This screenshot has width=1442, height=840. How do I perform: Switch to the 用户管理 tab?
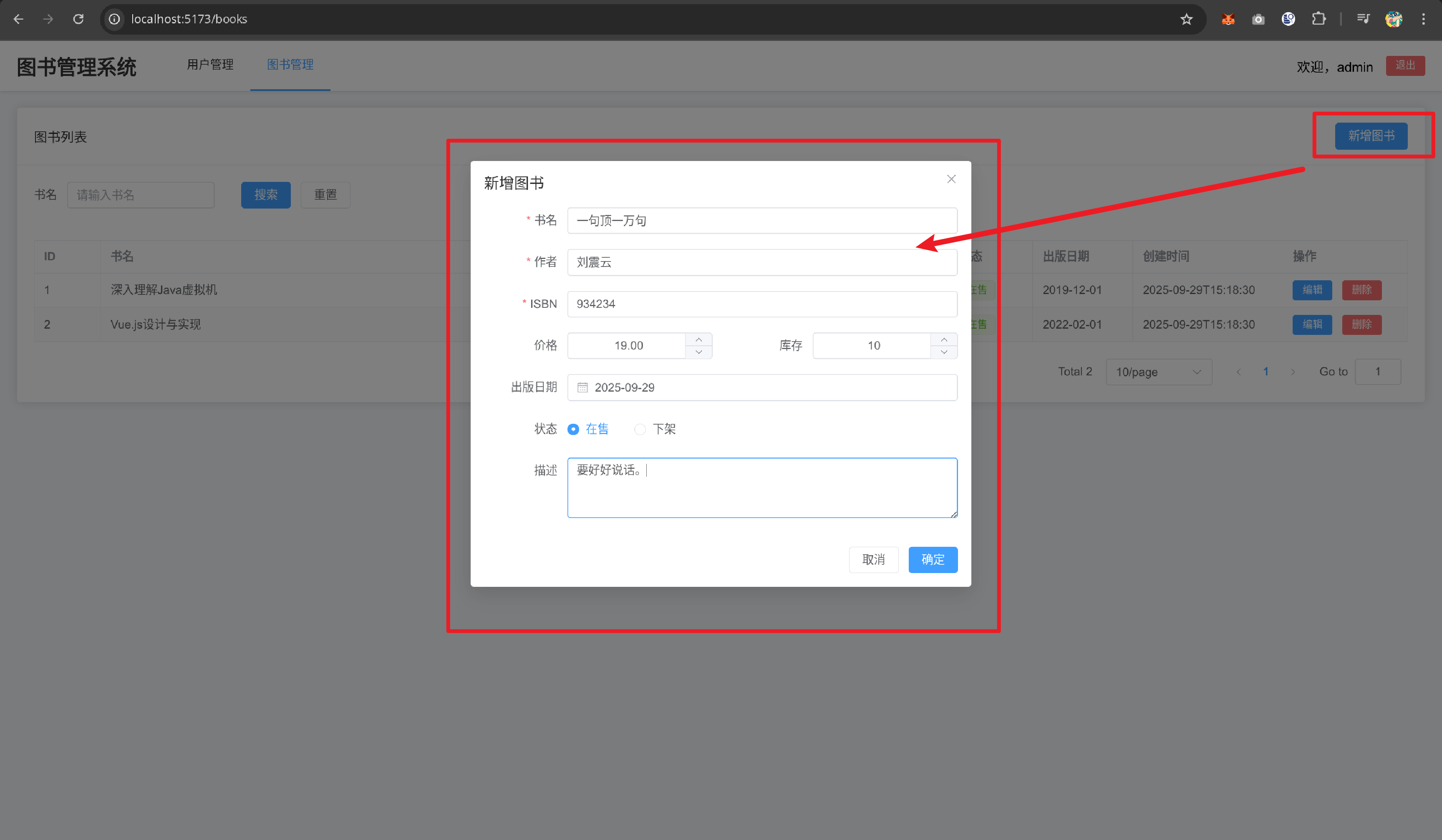coord(210,65)
